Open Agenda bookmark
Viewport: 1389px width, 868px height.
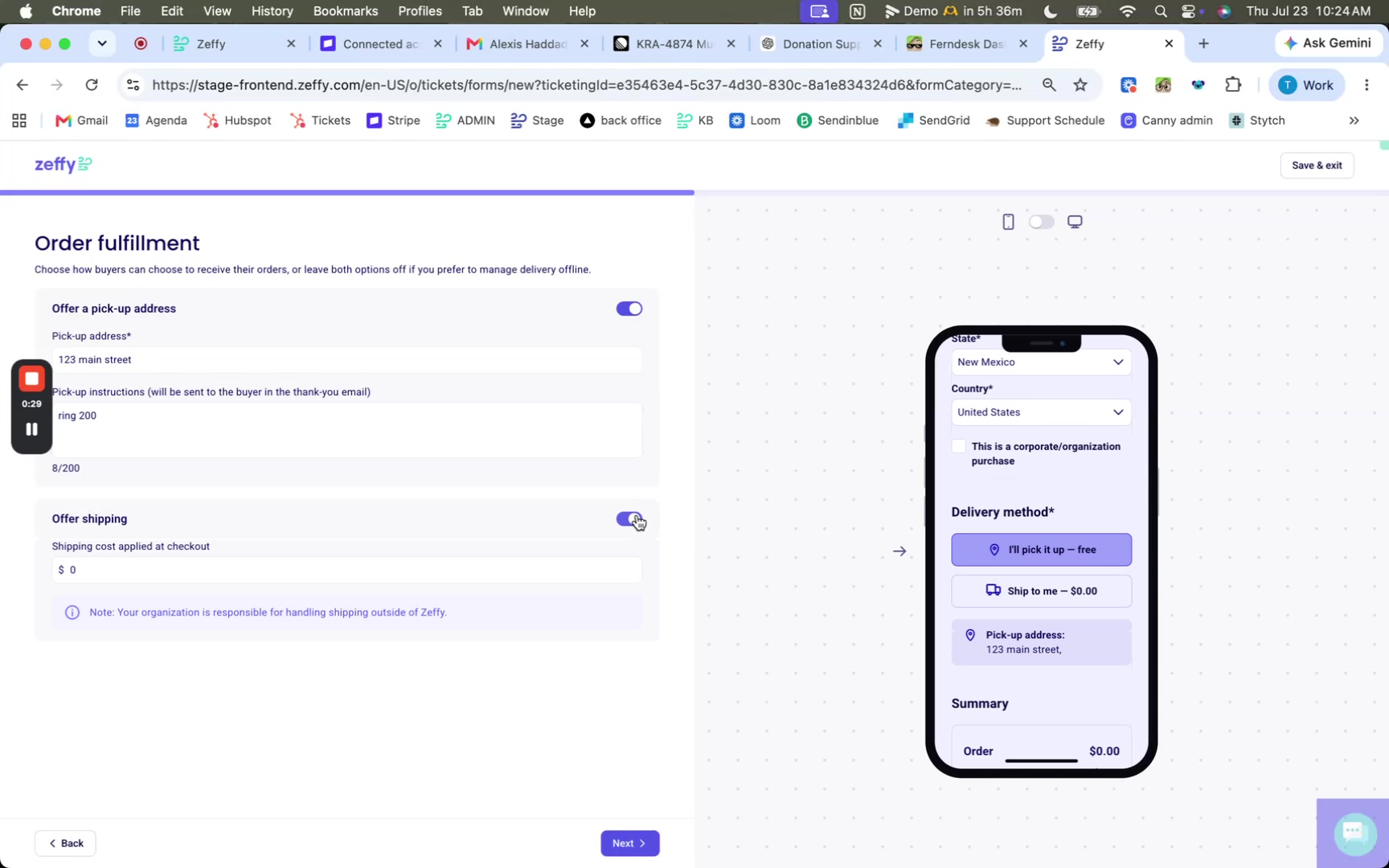tap(156, 121)
